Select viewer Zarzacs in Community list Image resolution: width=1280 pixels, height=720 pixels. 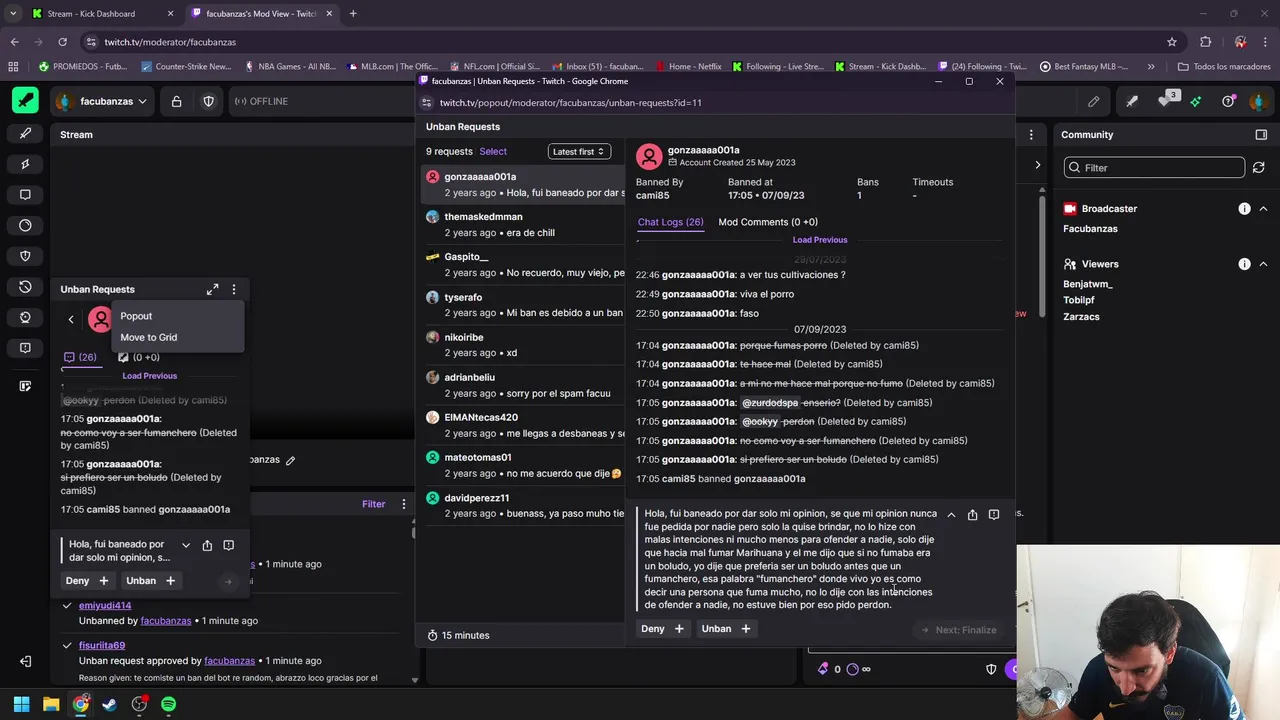(1081, 316)
